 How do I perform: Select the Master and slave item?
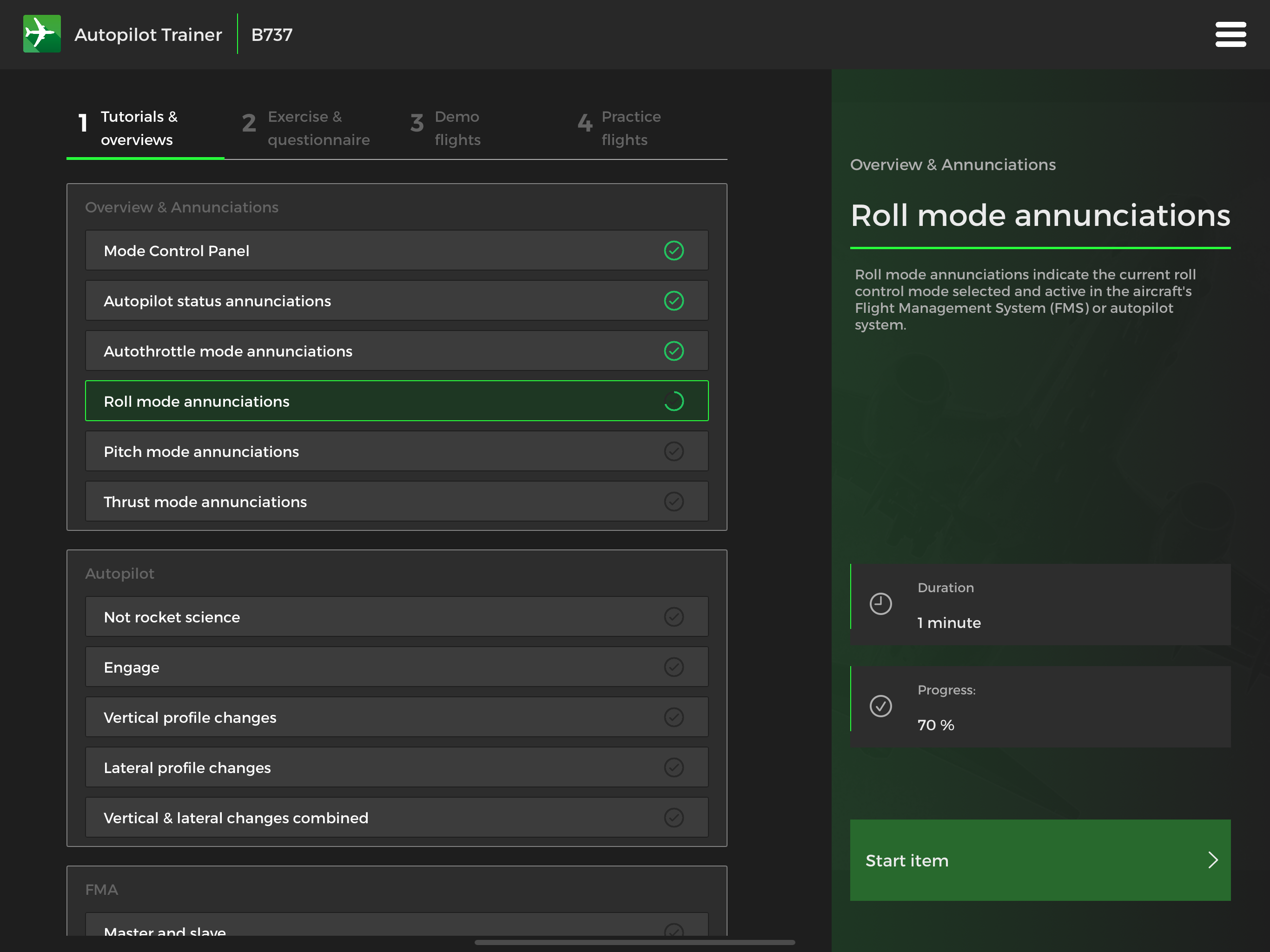397,925
